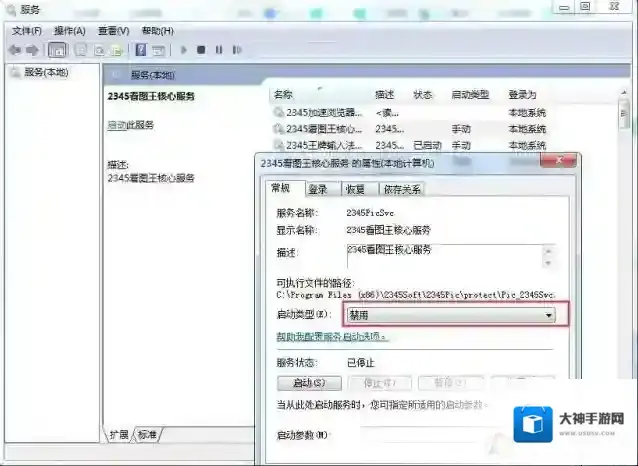Click the executable path text C:\Program Files
The height and width of the screenshot is (466, 638).
click(x=415, y=295)
